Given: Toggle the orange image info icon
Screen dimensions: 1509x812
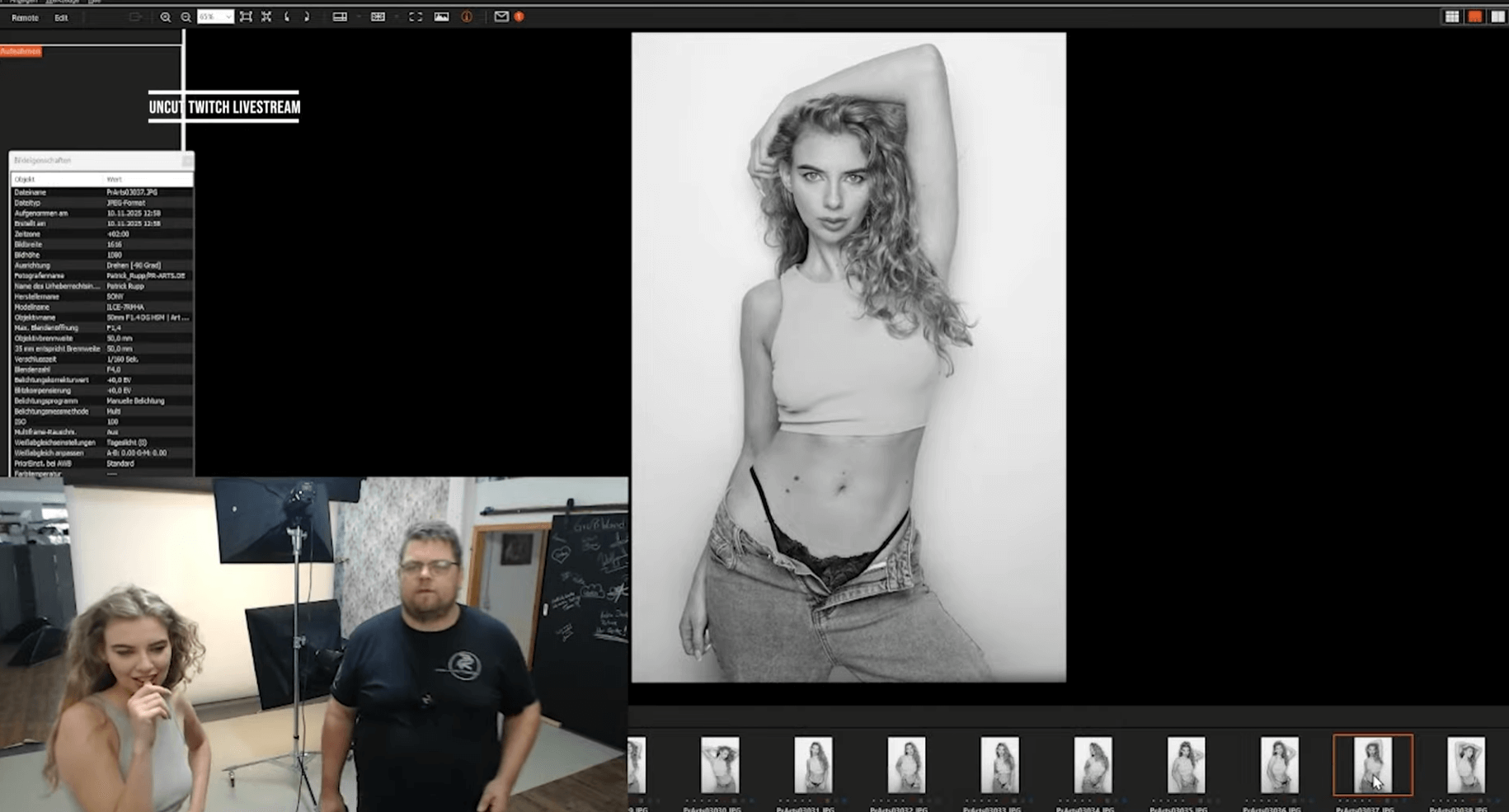Looking at the screenshot, I should pos(467,16).
